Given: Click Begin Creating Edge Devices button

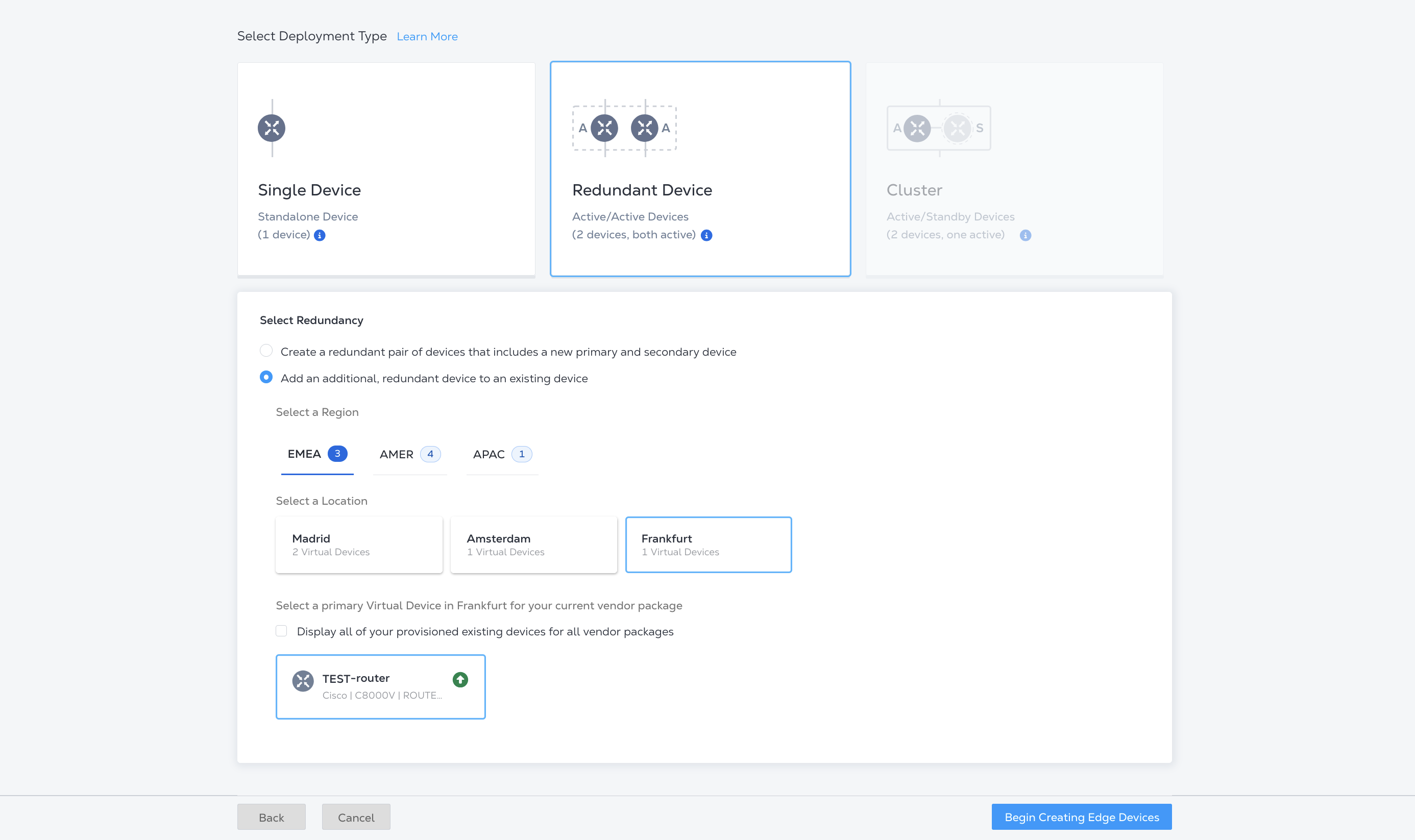Looking at the screenshot, I should pyautogui.click(x=1082, y=817).
